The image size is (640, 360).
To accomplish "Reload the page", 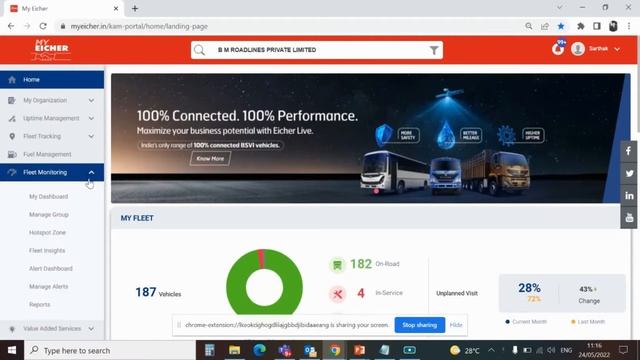I will coord(43,26).
